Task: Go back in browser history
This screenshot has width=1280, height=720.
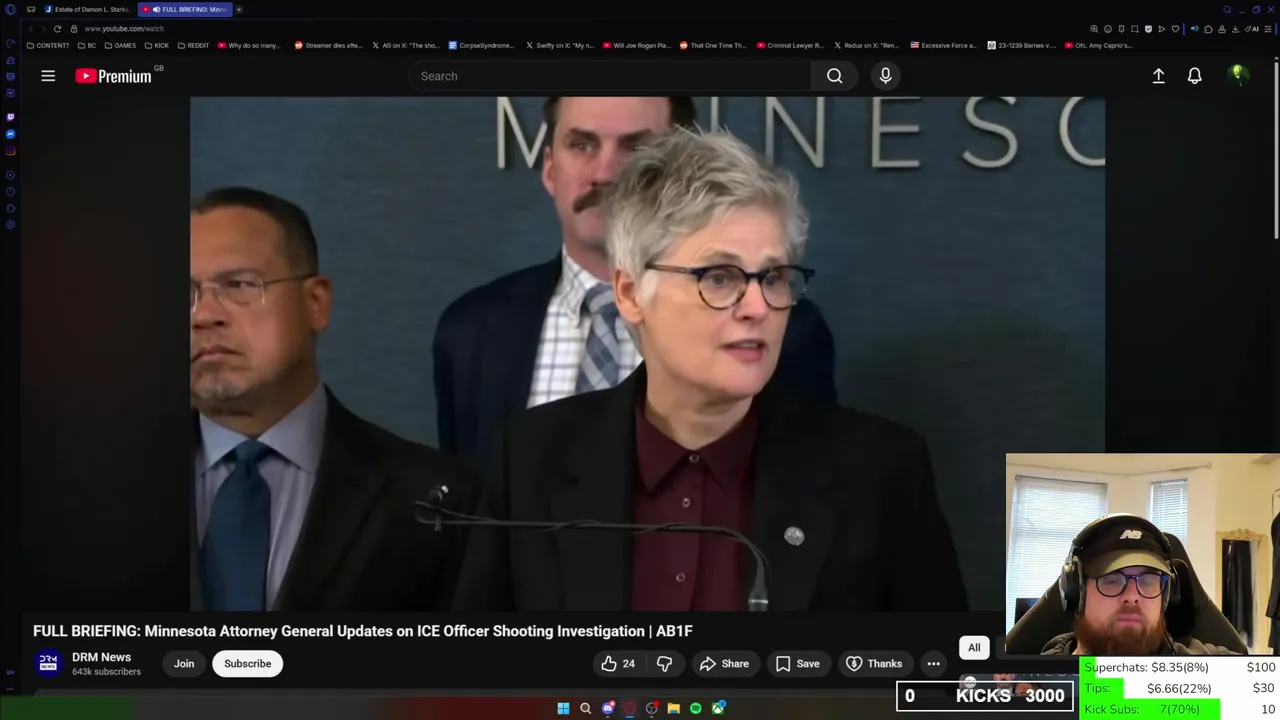Action: (x=29, y=29)
